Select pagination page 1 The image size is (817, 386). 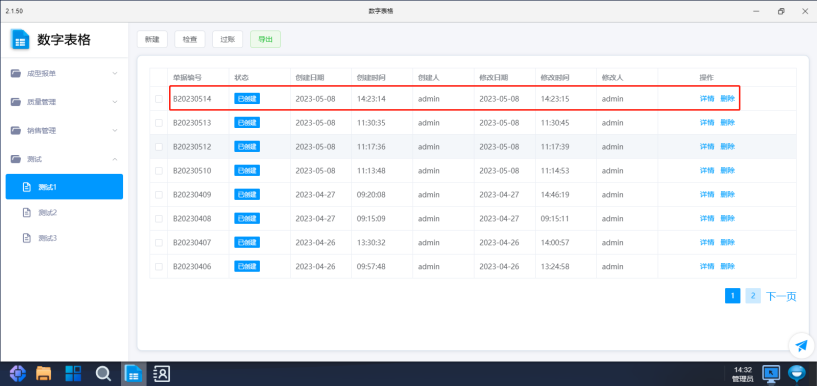click(x=733, y=296)
